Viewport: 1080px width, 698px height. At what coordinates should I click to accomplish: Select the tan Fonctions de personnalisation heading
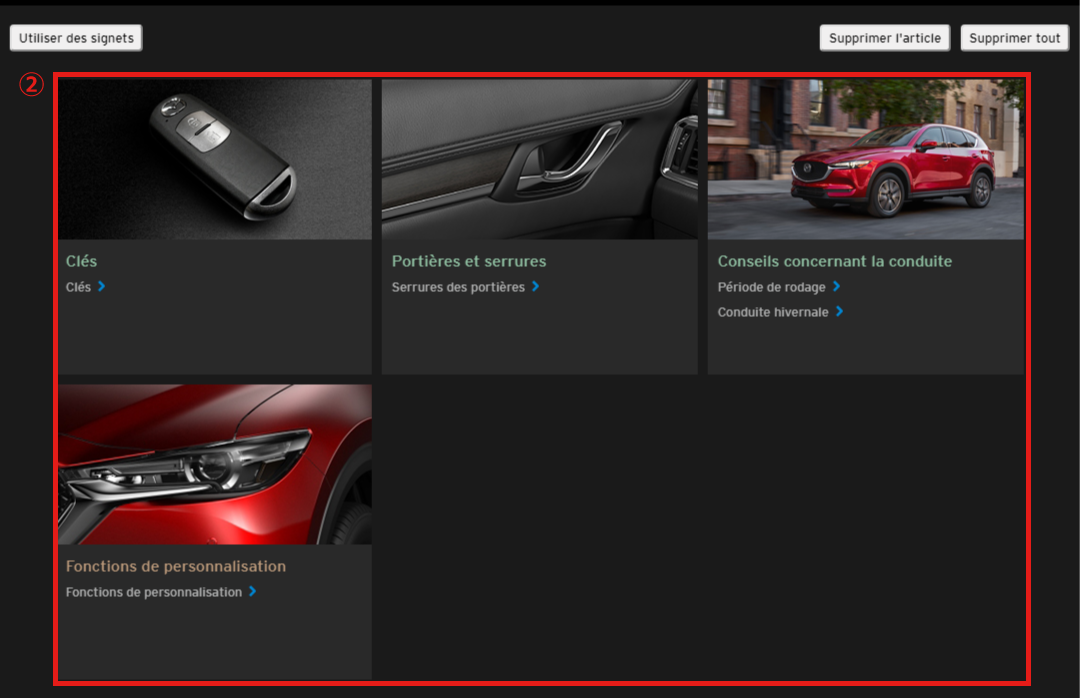click(176, 566)
